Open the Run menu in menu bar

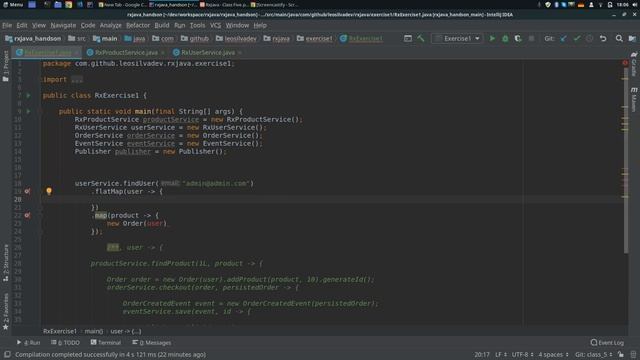180,25
